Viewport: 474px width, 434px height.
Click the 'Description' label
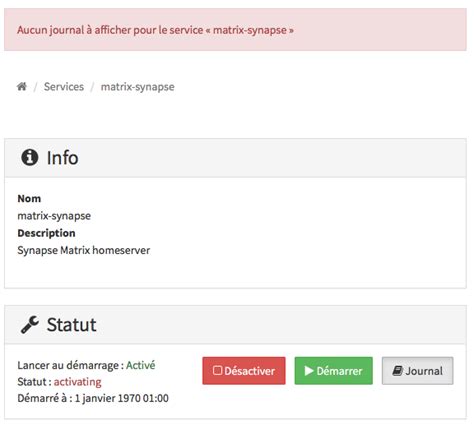pyautogui.click(x=46, y=233)
